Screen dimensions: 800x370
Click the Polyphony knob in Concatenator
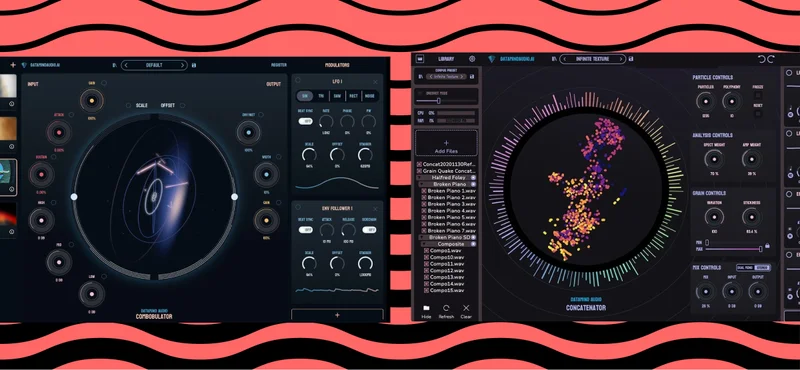coord(732,102)
